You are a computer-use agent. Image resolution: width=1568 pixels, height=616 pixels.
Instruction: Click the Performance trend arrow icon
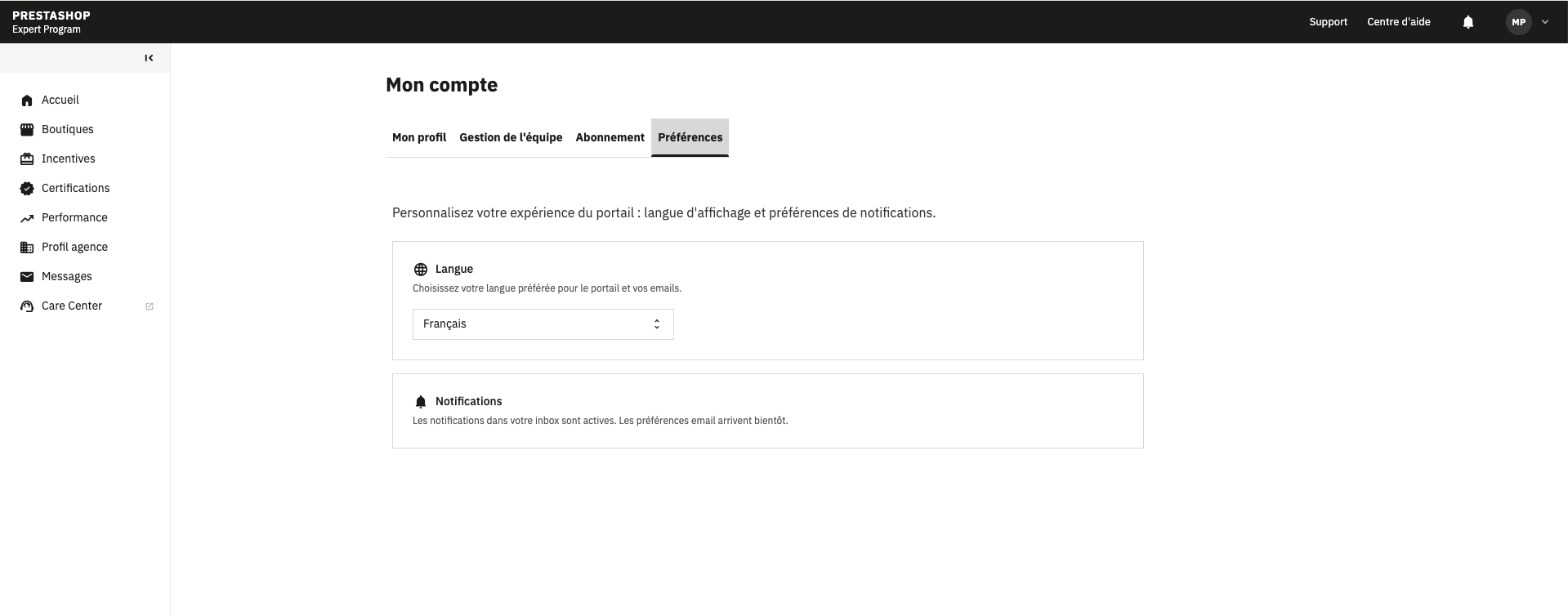pos(27,218)
